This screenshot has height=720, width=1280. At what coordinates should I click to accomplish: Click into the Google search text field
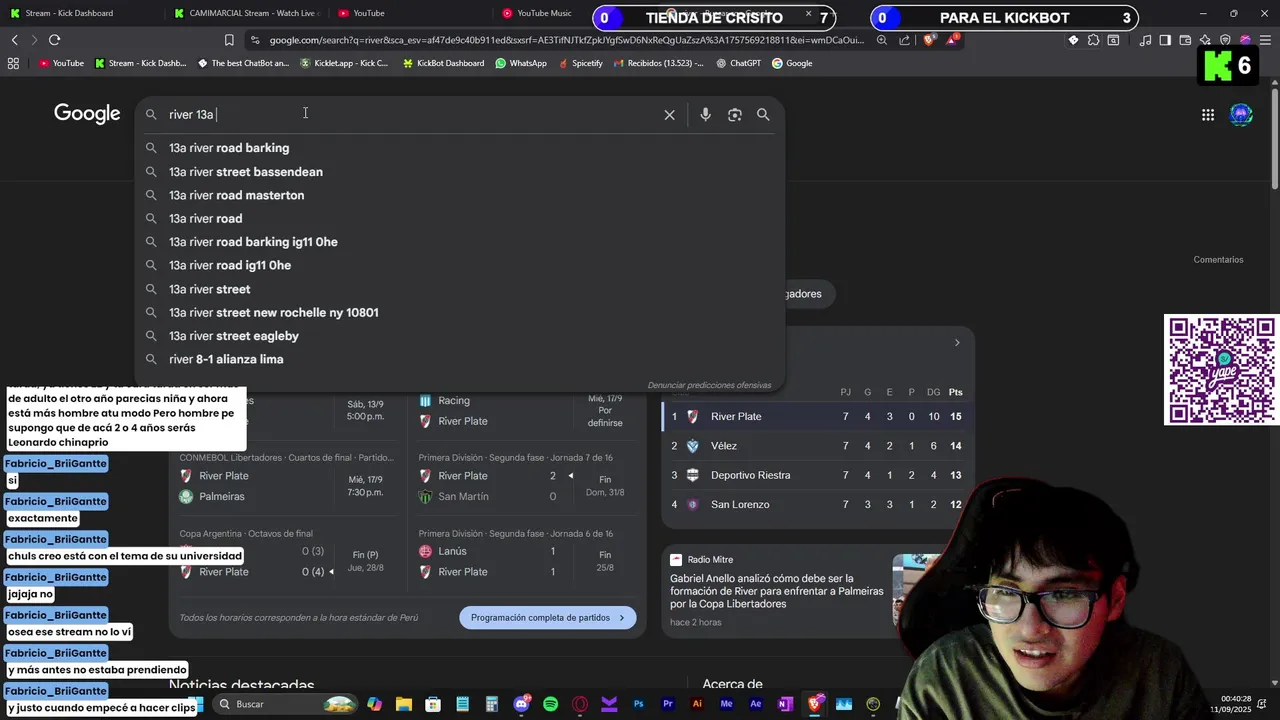tap(410, 115)
